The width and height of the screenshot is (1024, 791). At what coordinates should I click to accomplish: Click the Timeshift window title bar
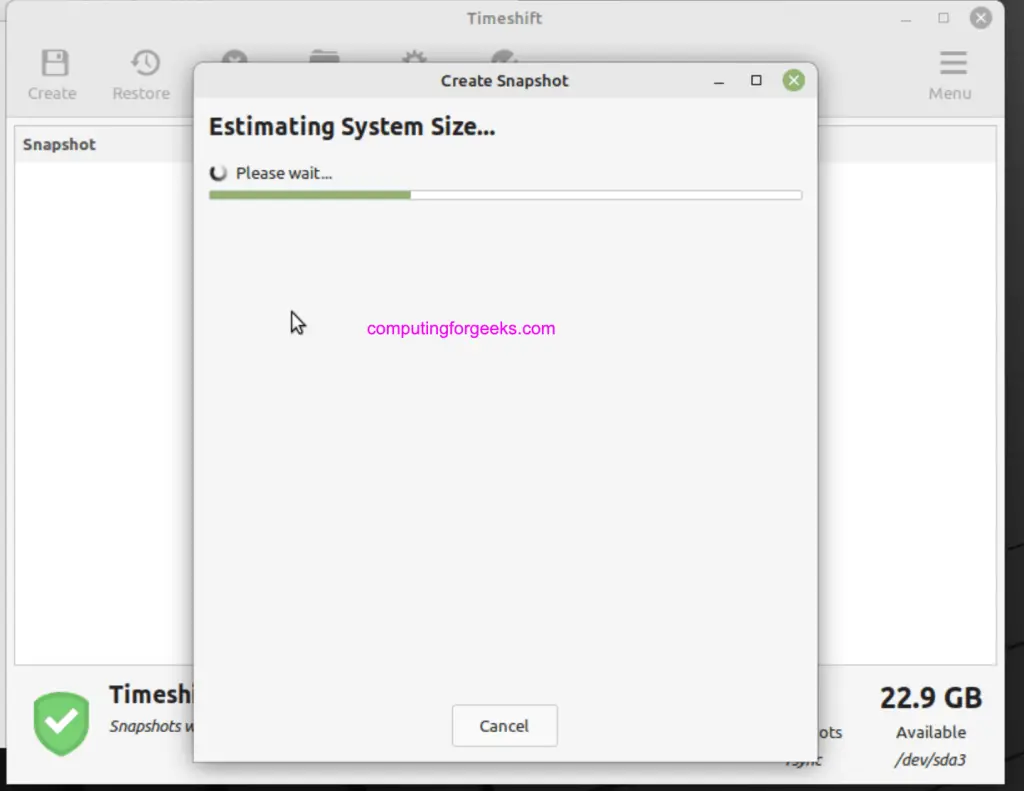504,18
